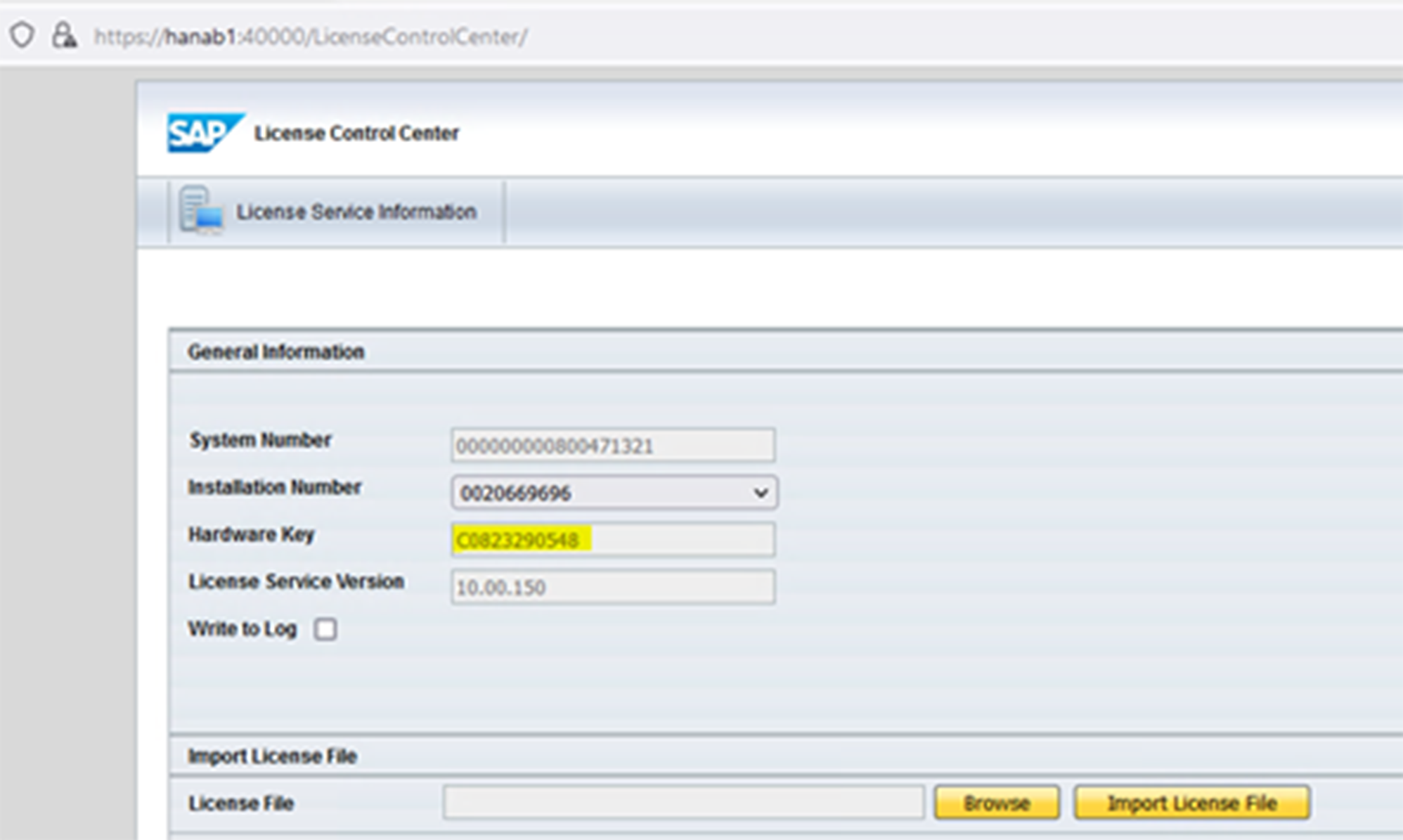Click the Write to Log label text
The image size is (1403, 840).
241,629
